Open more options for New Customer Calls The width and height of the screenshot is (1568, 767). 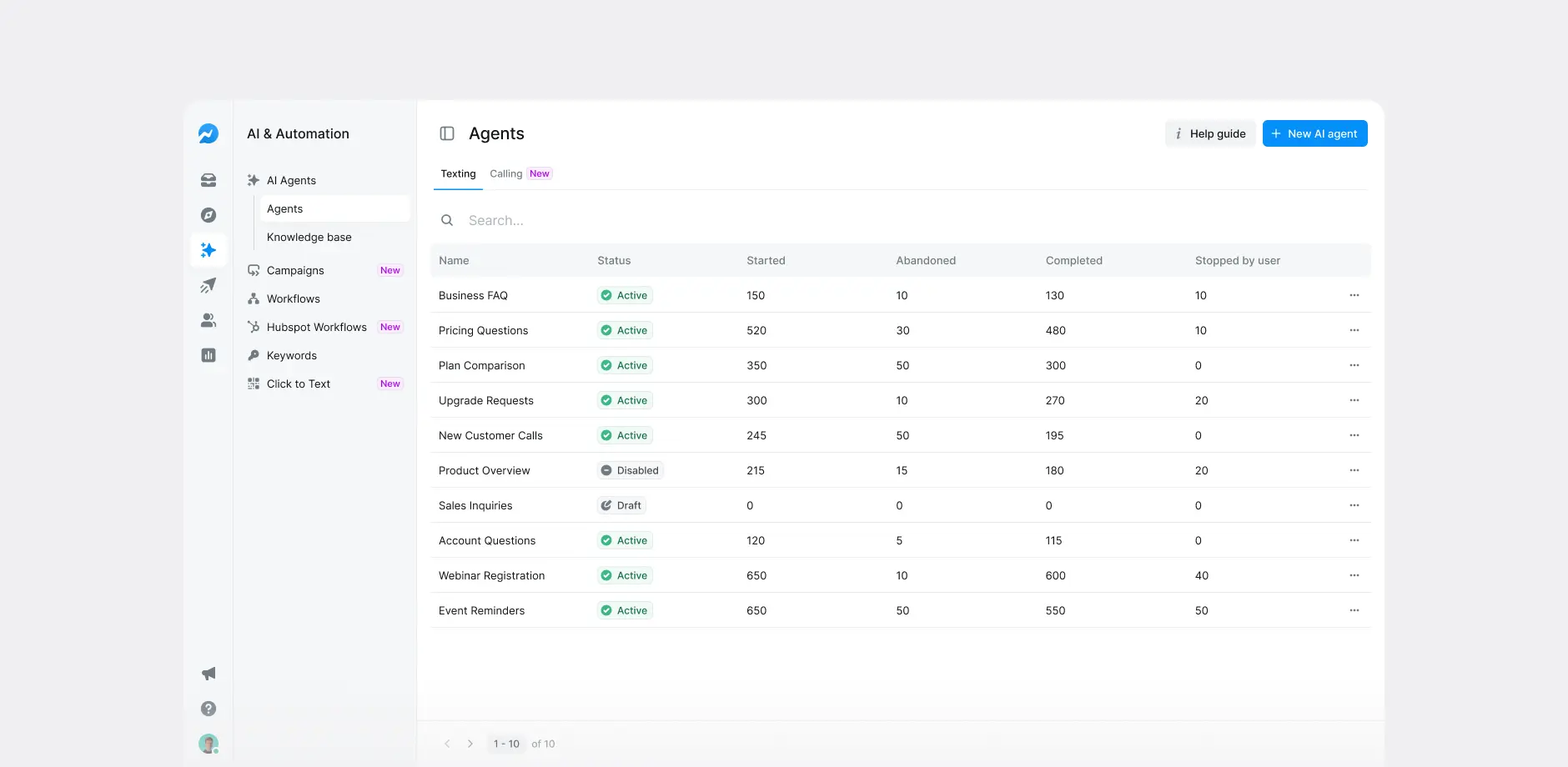coord(1354,435)
